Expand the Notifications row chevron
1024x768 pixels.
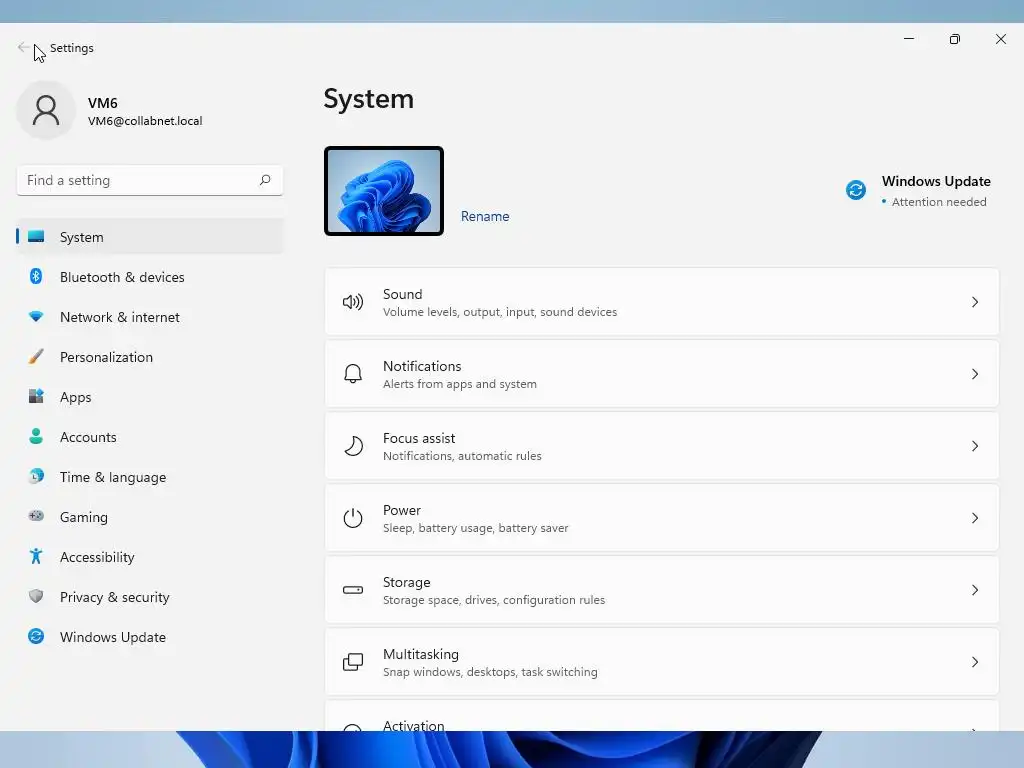974,374
